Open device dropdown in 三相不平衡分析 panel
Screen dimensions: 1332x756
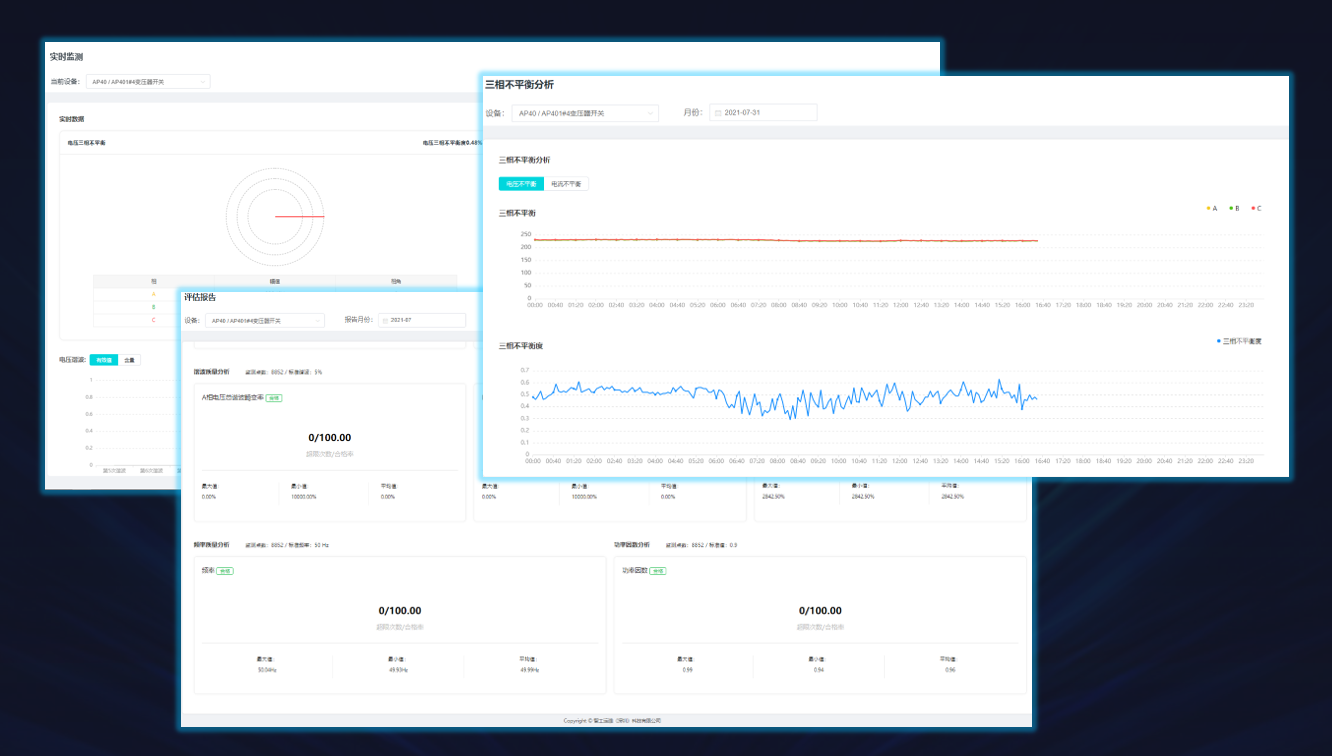[x=585, y=113]
